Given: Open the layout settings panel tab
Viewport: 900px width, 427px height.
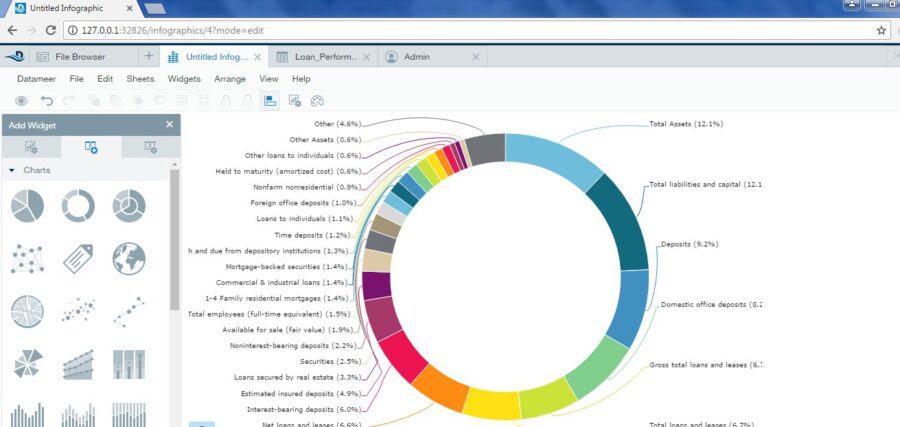Looking at the screenshot, I should tap(151, 147).
